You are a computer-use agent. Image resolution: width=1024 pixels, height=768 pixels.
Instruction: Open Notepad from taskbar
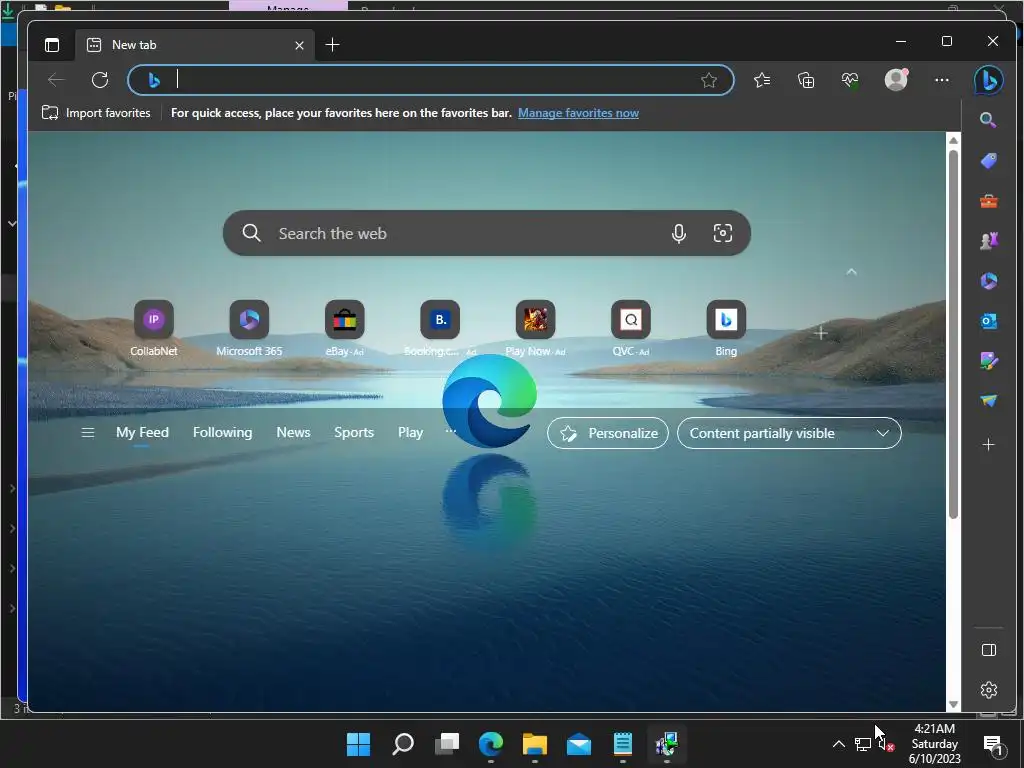click(x=622, y=744)
